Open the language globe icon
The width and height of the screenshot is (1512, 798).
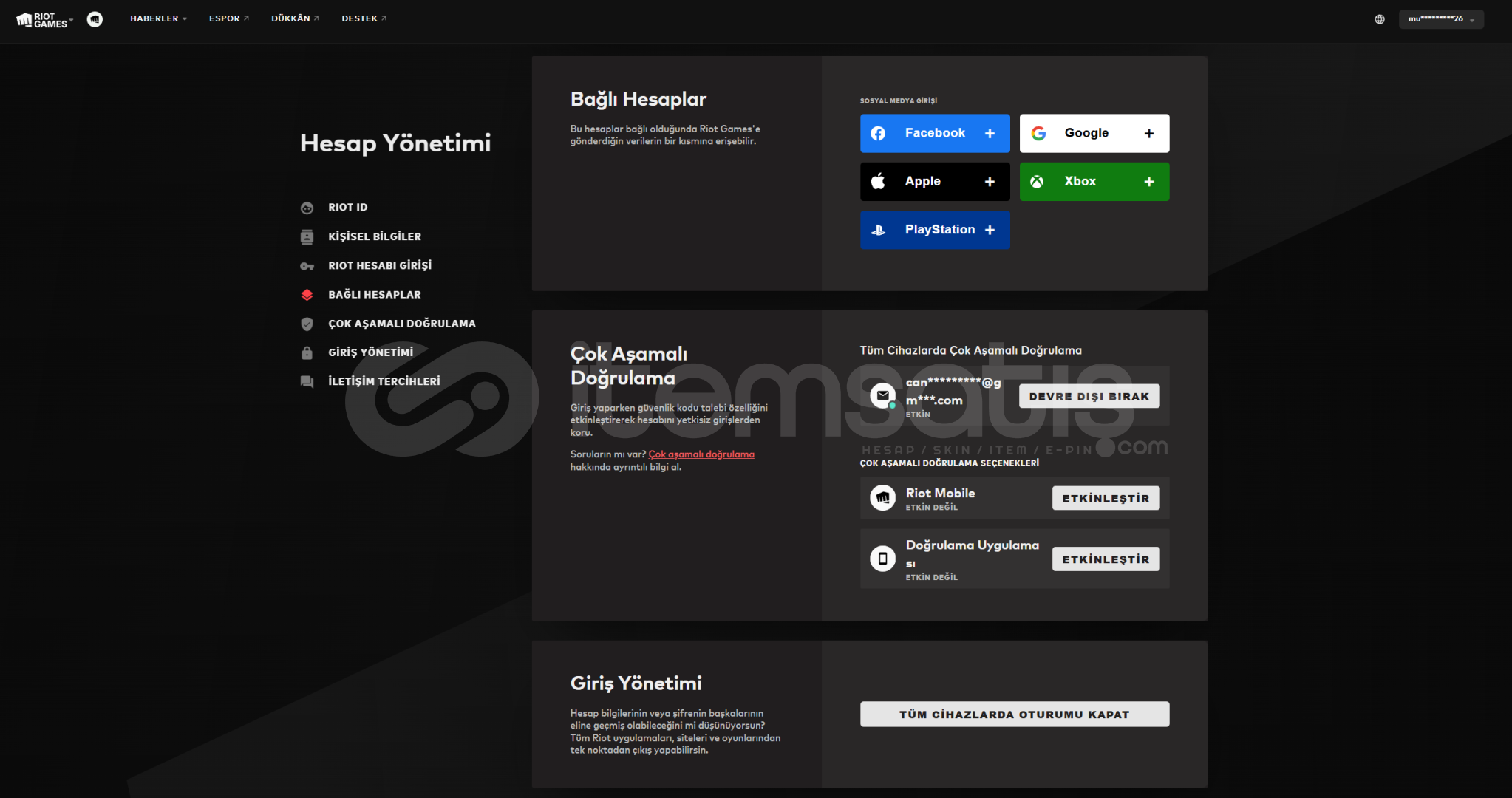1379,19
